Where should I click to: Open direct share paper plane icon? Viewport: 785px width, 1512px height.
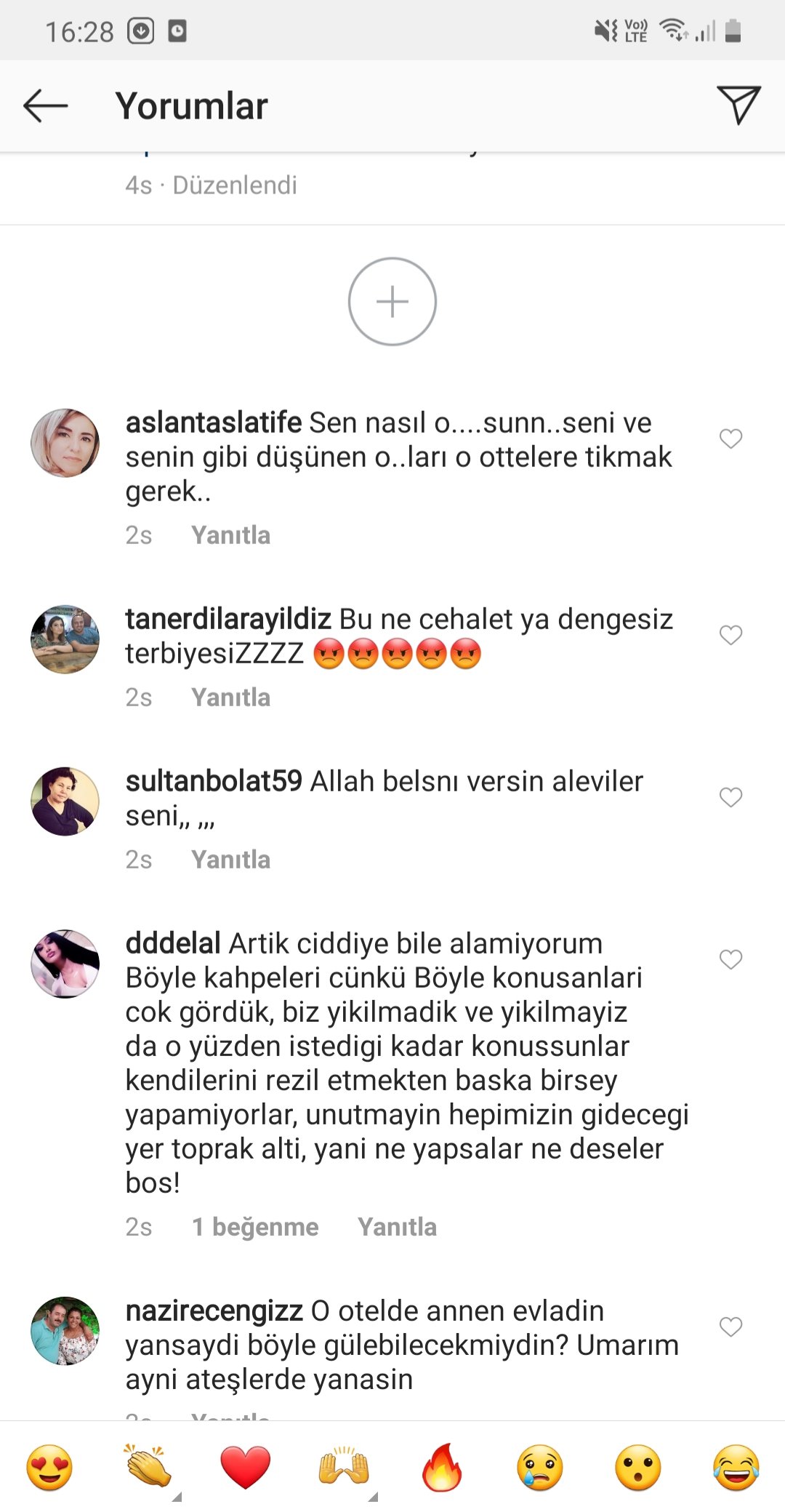[x=738, y=105]
